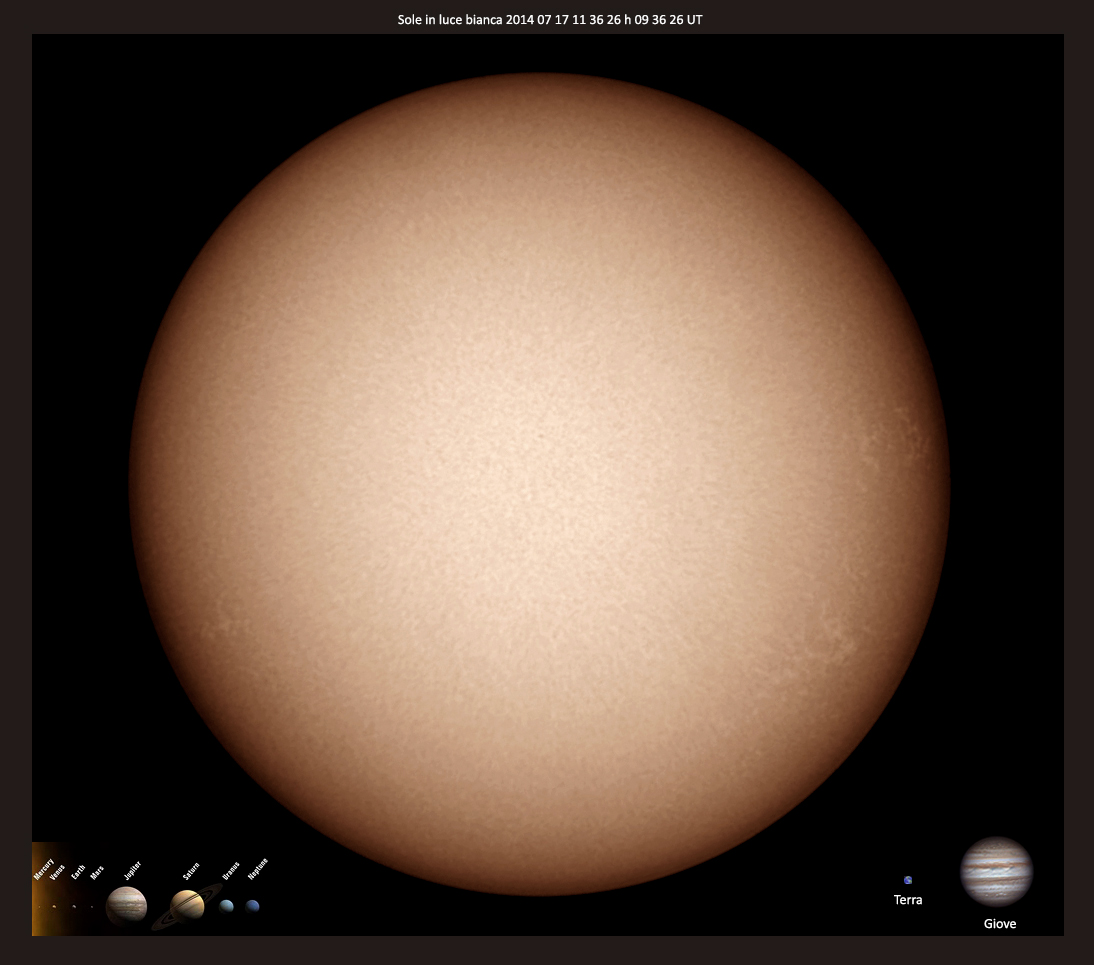Click Jupiter in the bottom-left planet lineup

pyautogui.click(x=127, y=906)
